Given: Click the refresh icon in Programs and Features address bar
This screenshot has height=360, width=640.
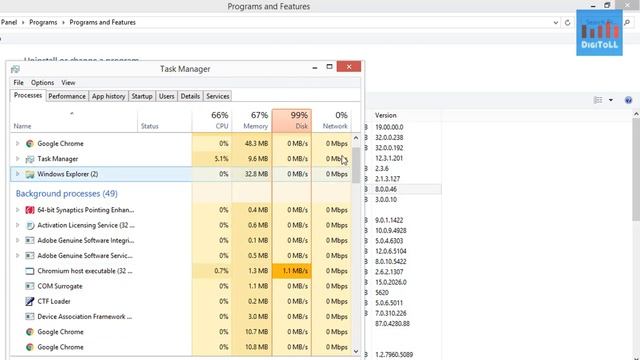Looking at the screenshot, I should [567, 23].
